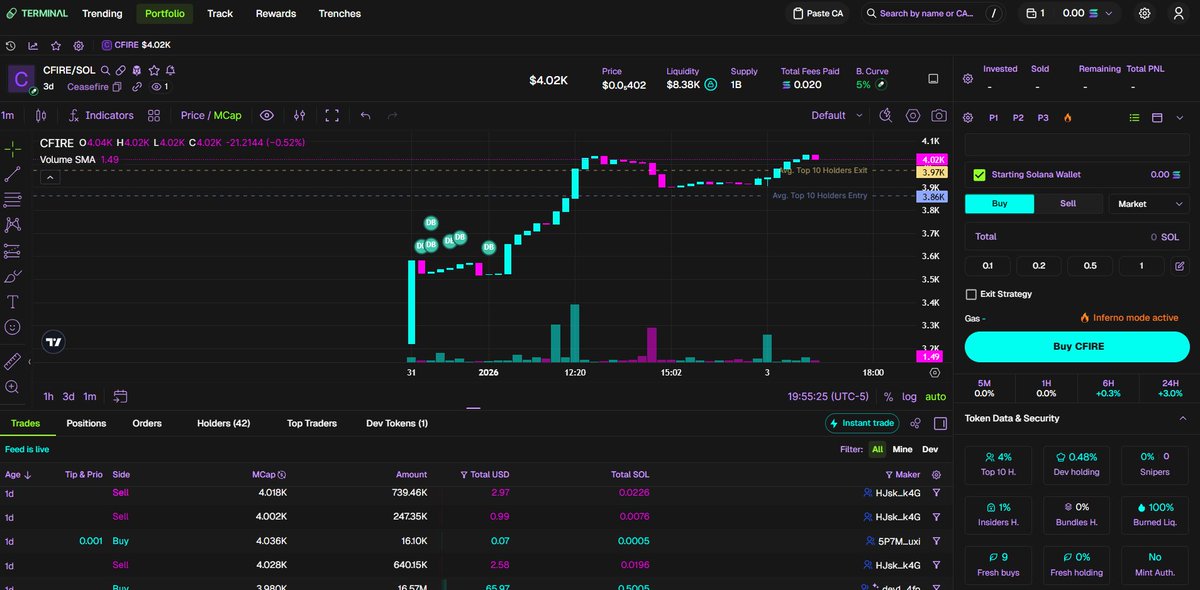Enable the Exit Strategy checkbox
This screenshot has height=590, width=1200.
970,293
